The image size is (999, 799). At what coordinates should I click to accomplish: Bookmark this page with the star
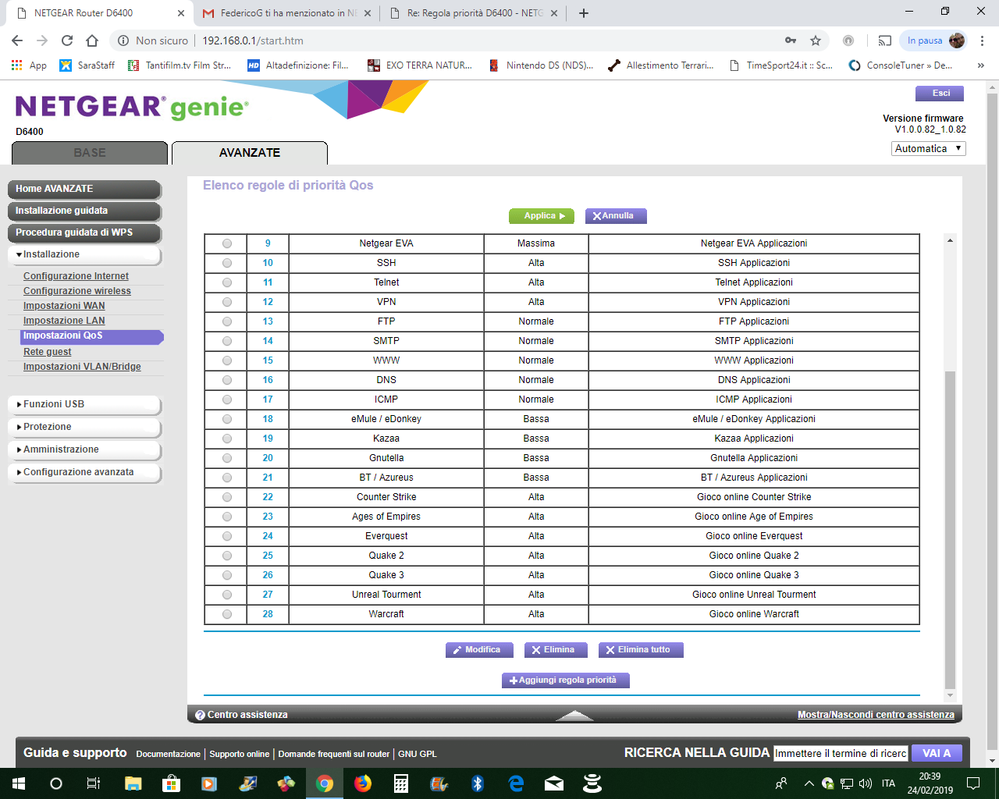point(816,40)
